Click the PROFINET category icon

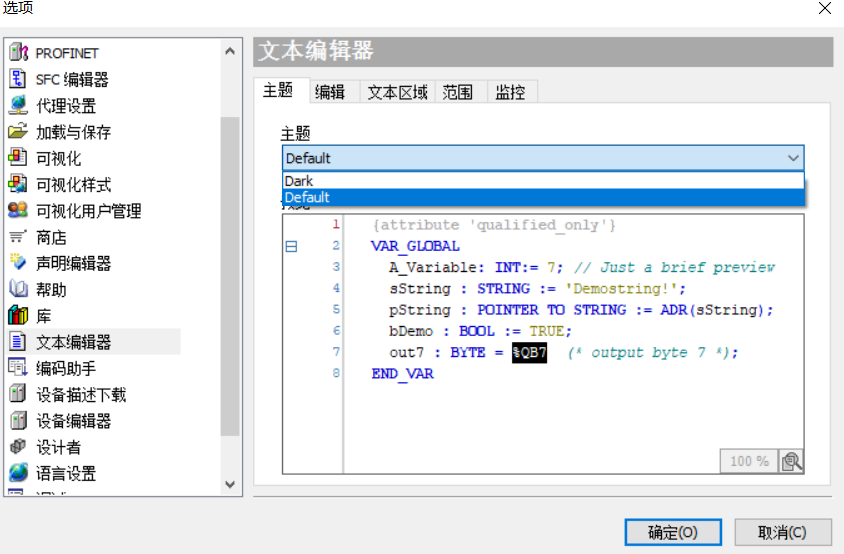coord(18,52)
